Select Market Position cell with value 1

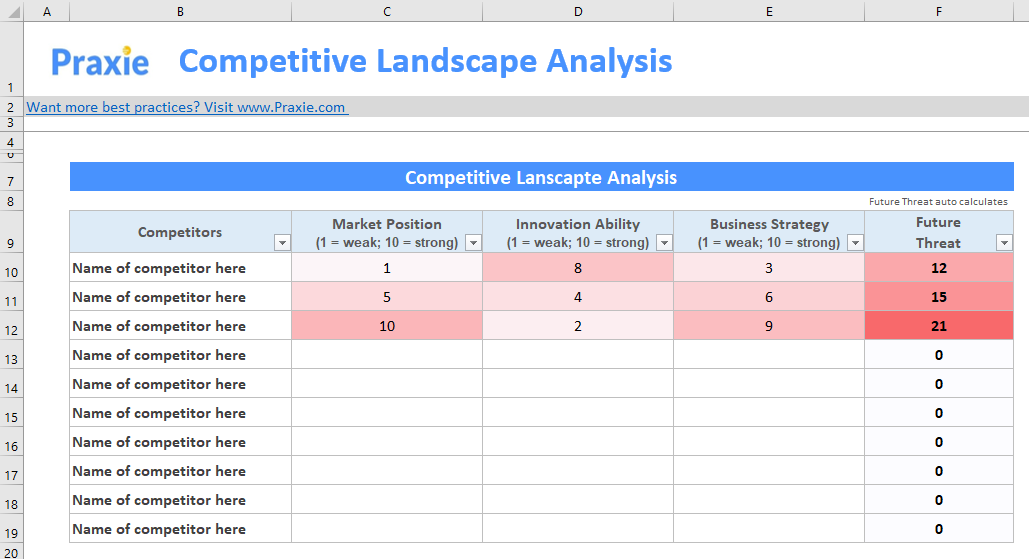click(x=387, y=268)
